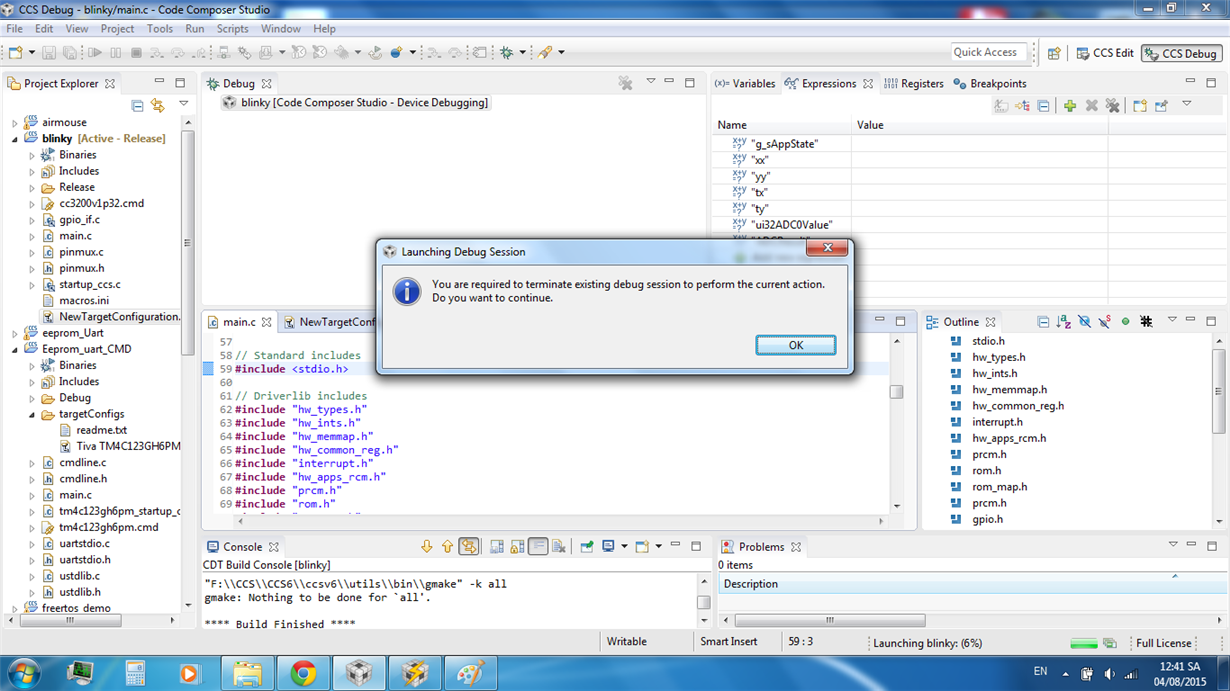Remove all expressions using the double-X icon
Image resolution: width=1230 pixels, height=691 pixels.
[1113, 105]
